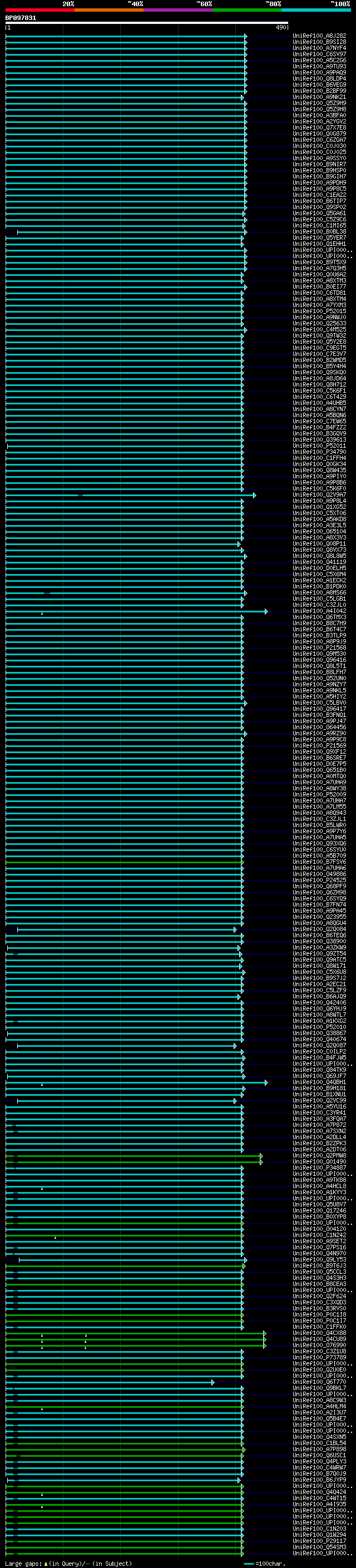Click the ~40% legend percentage label
The image size is (356, 1568).
point(135,4)
